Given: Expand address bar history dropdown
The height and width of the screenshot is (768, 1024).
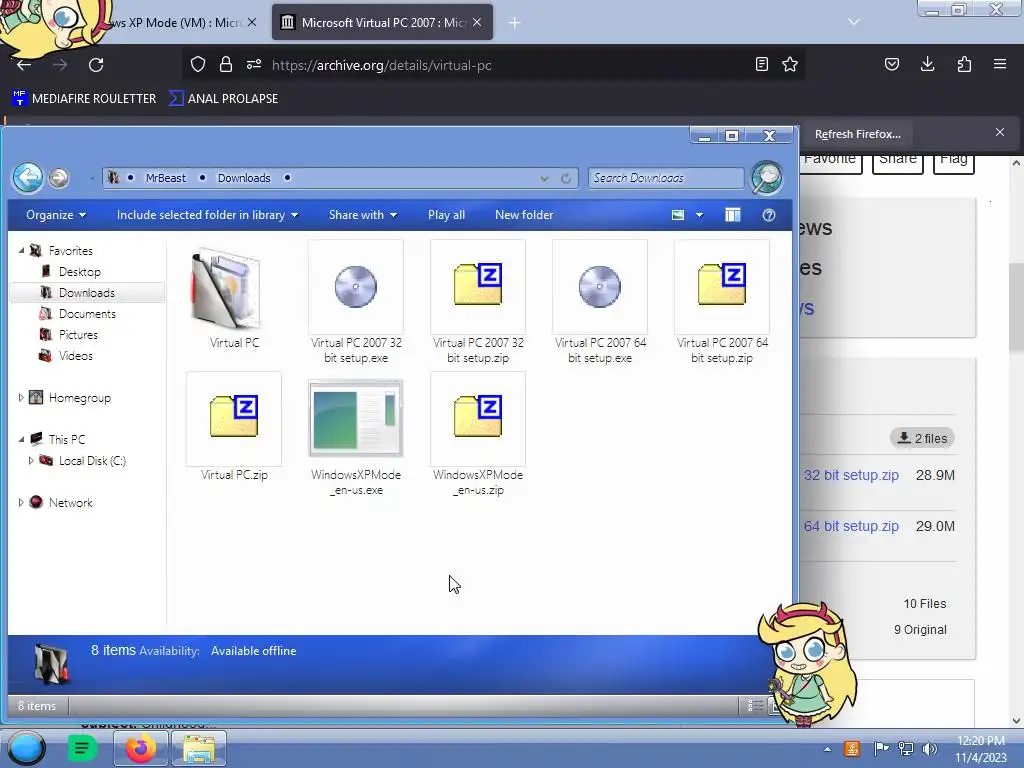Looking at the screenshot, I should tap(544, 178).
